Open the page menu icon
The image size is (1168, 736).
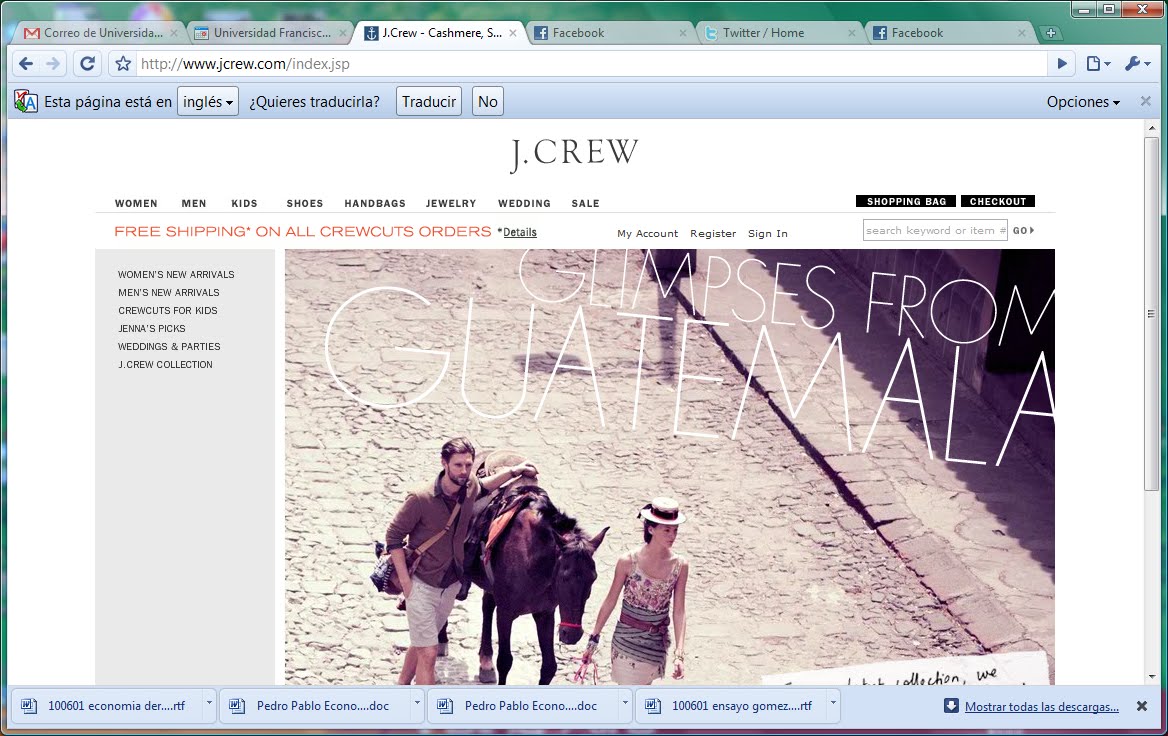1098,64
